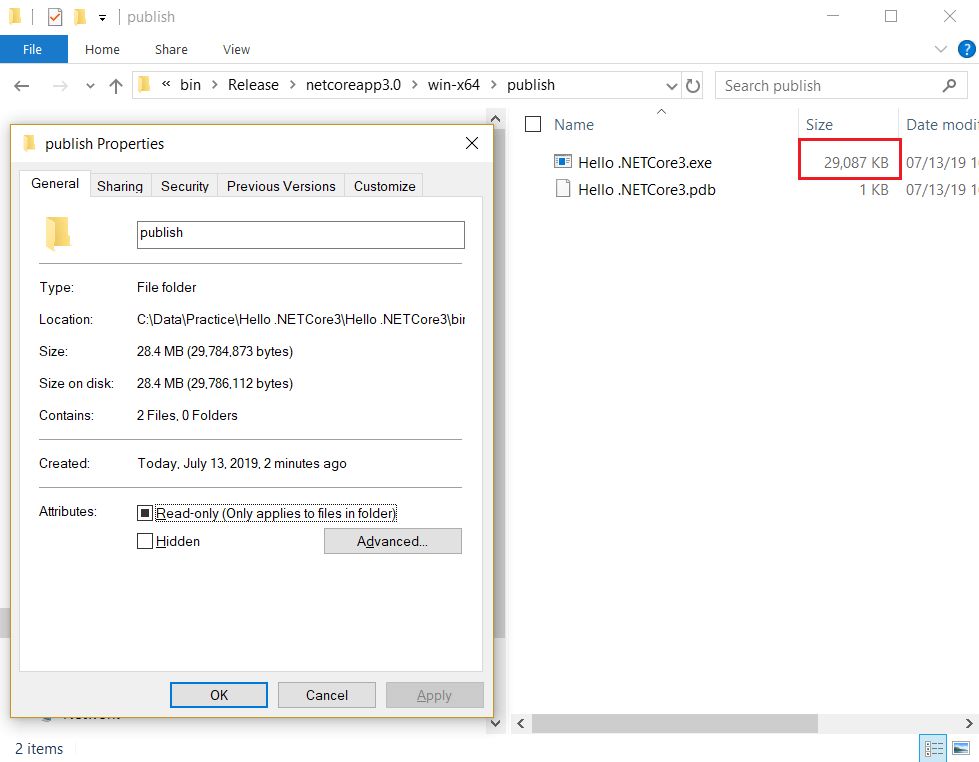
Task: Refresh the publish folder view
Action: pyautogui.click(x=692, y=86)
